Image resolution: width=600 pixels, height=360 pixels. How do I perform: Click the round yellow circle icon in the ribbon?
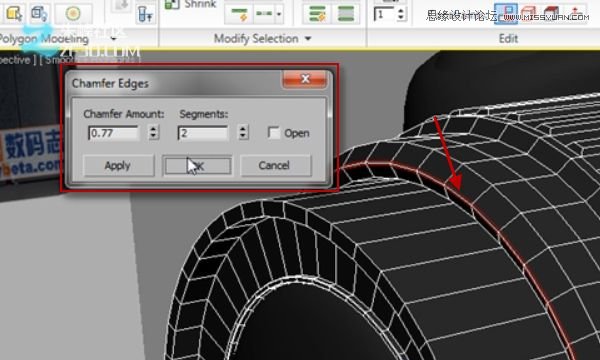click(73, 13)
